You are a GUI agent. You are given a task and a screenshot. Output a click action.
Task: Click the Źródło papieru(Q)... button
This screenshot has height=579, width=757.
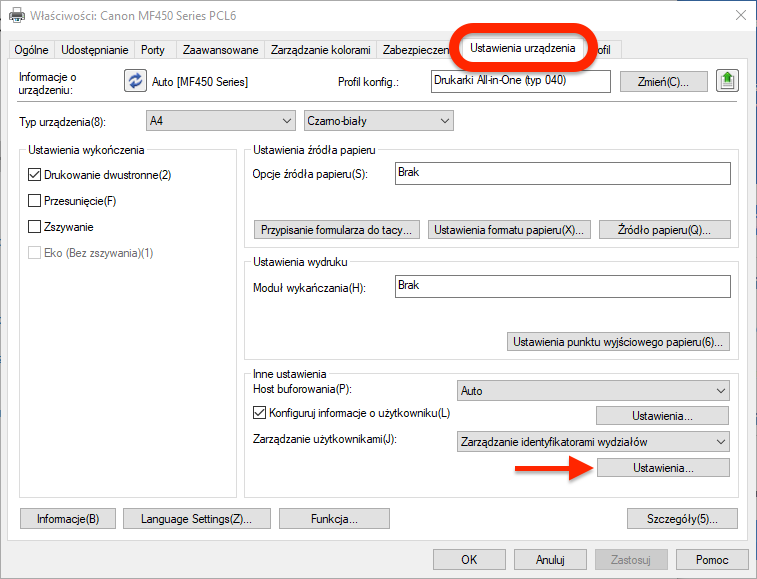[x=664, y=230]
